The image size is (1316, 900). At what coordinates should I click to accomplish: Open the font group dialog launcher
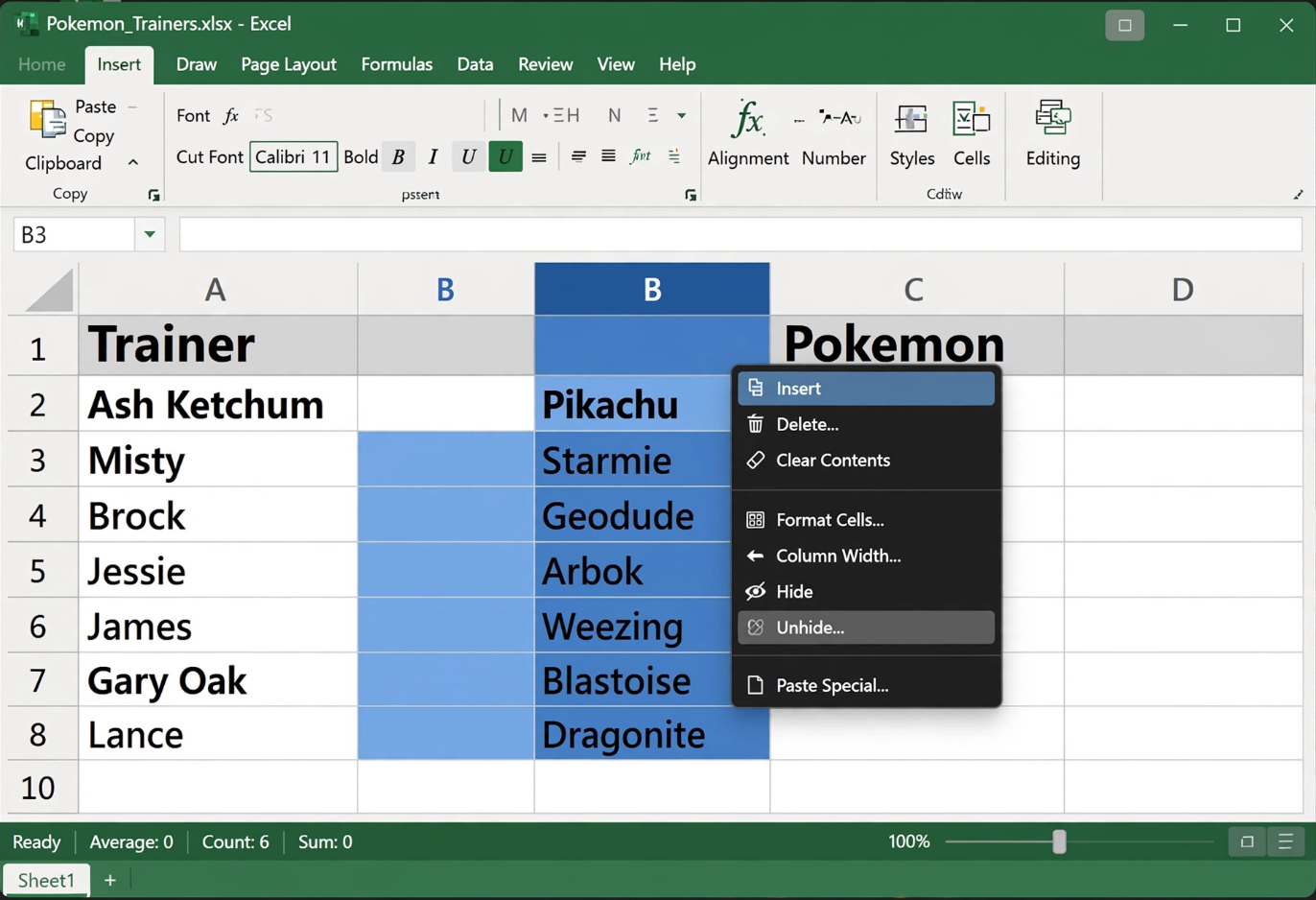pyautogui.click(x=690, y=195)
